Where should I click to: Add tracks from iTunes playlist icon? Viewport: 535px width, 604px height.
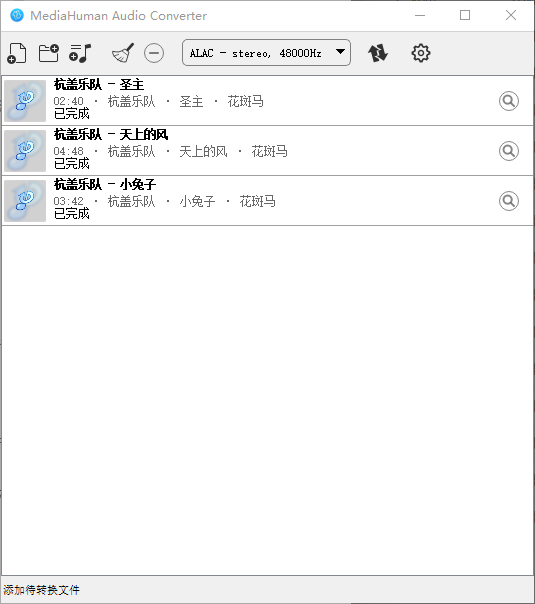coord(80,53)
